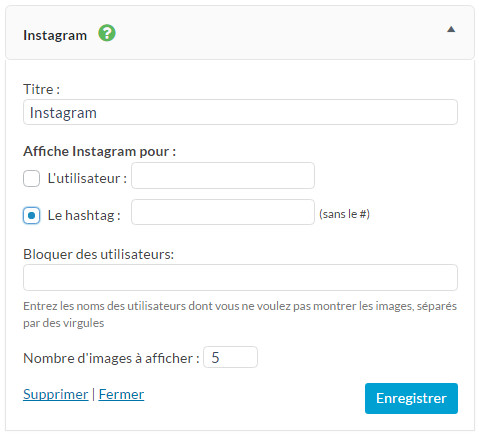
Task: Click the "(sans le #)" hint text
Action: [344, 214]
